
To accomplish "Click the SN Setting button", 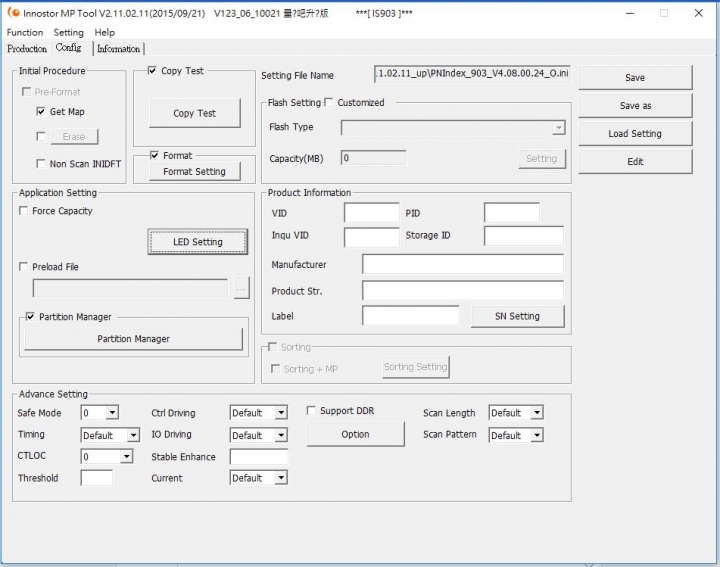I will [518, 316].
